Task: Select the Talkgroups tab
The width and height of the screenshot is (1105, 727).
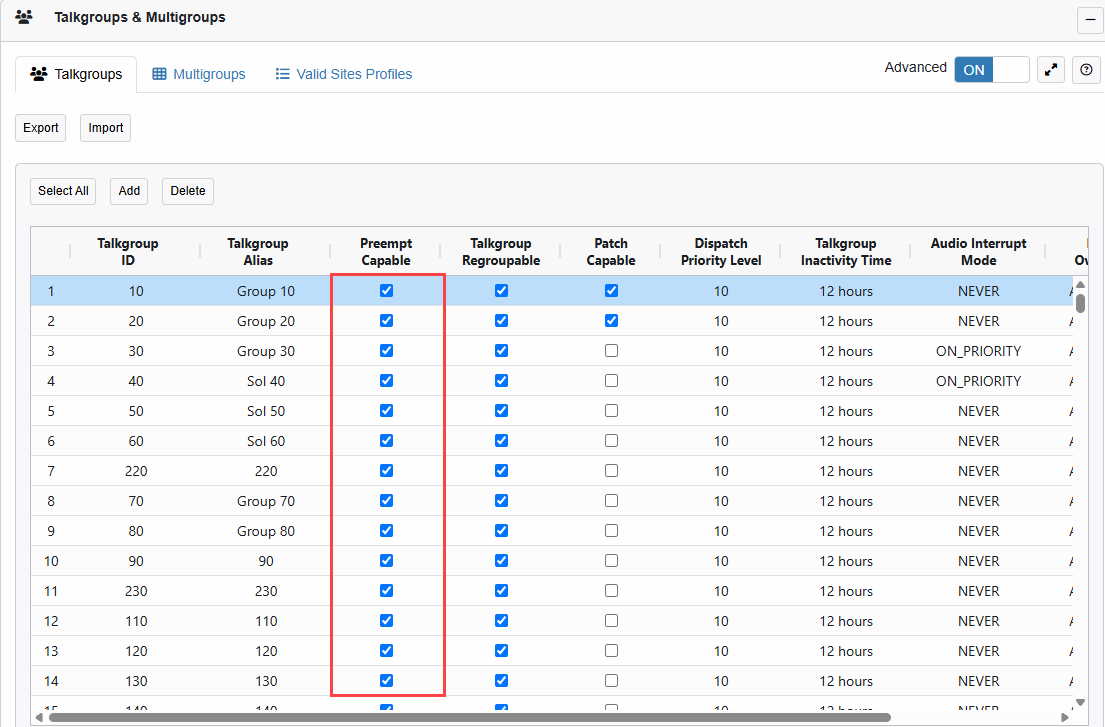Action: (x=77, y=74)
